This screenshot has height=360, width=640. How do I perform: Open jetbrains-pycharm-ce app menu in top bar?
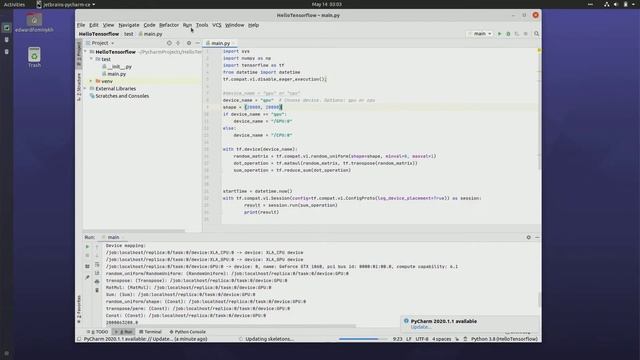coord(66,4)
